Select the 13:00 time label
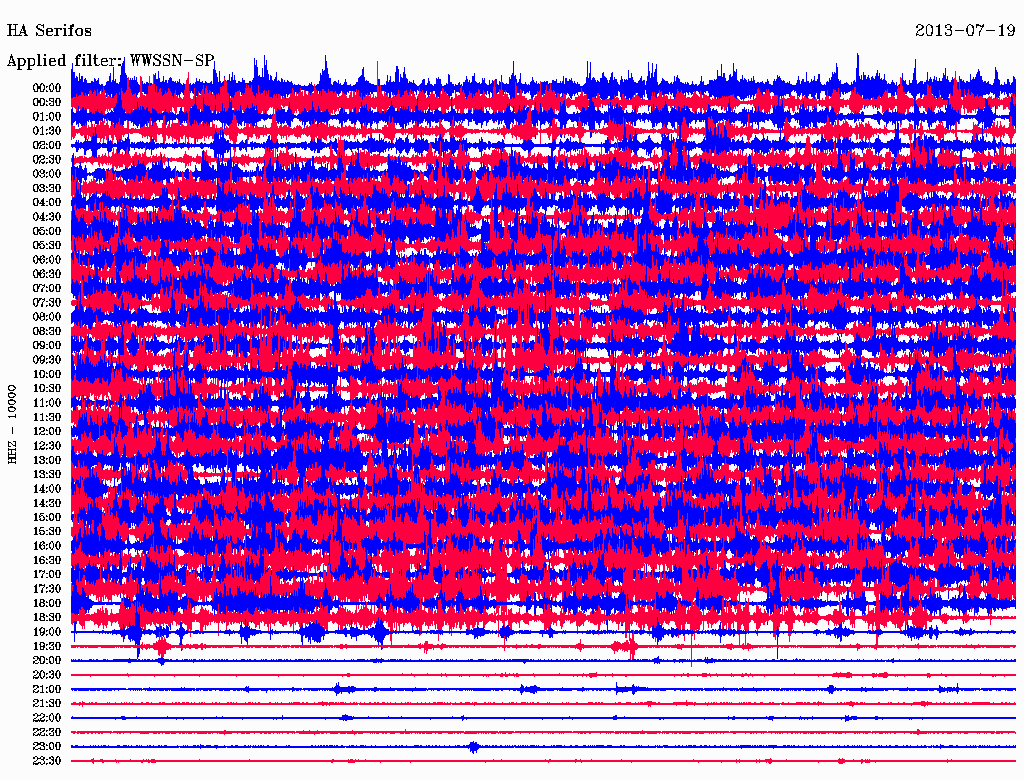This screenshot has width=1024, height=780. 47,461
